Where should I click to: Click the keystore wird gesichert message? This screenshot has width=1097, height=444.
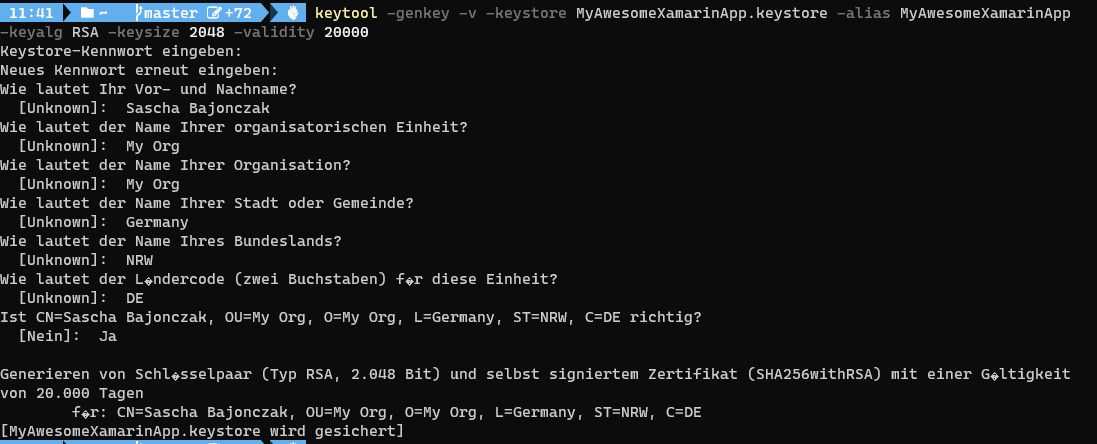click(202, 431)
